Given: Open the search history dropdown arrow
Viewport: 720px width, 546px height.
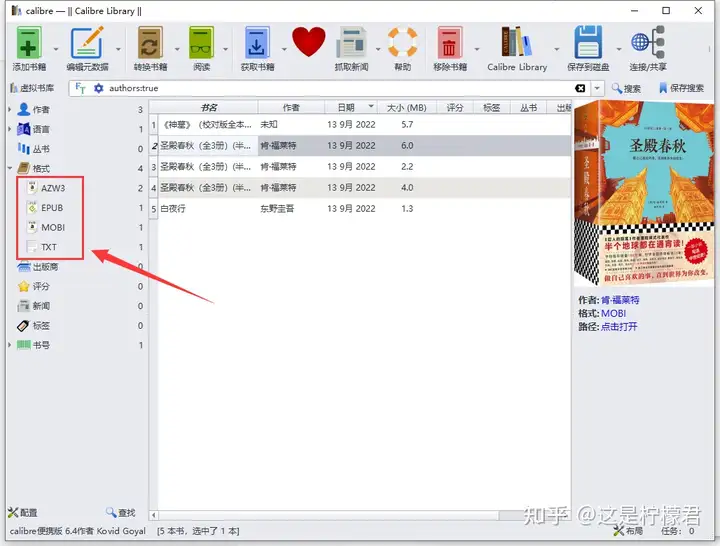Looking at the screenshot, I should (597, 88).
